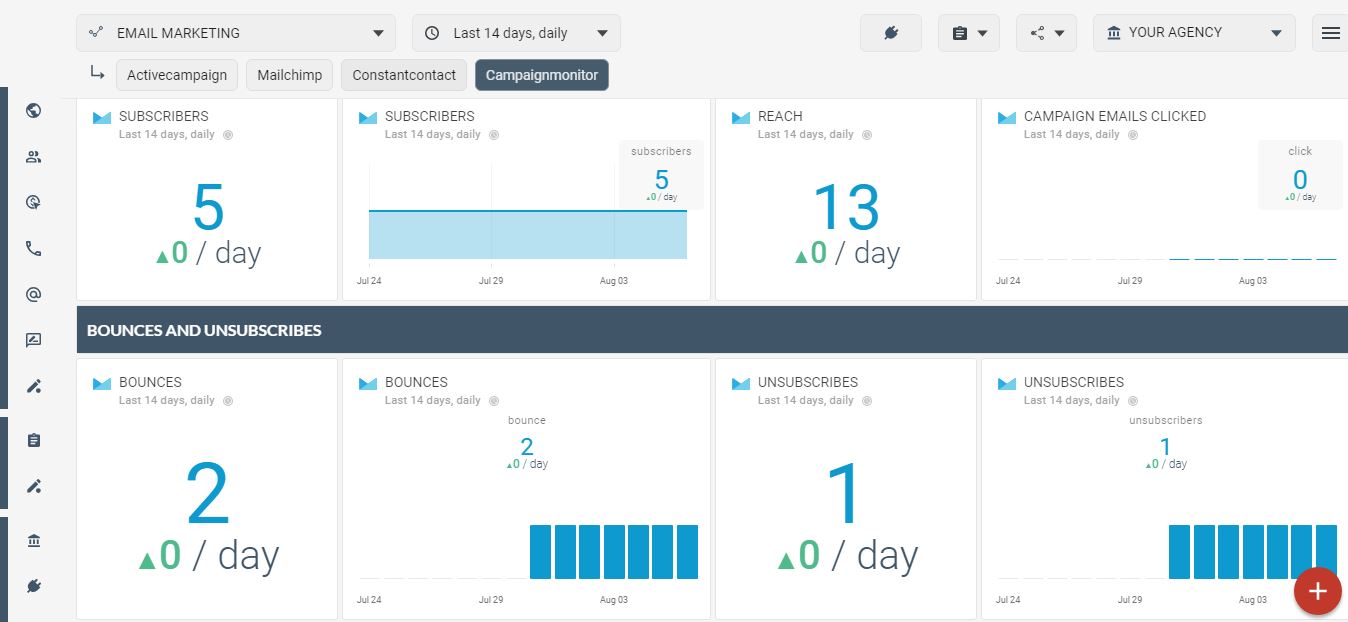1348x622 pixels.
Task: Open the globe icon in the sidebar
Action: (33, 110)
